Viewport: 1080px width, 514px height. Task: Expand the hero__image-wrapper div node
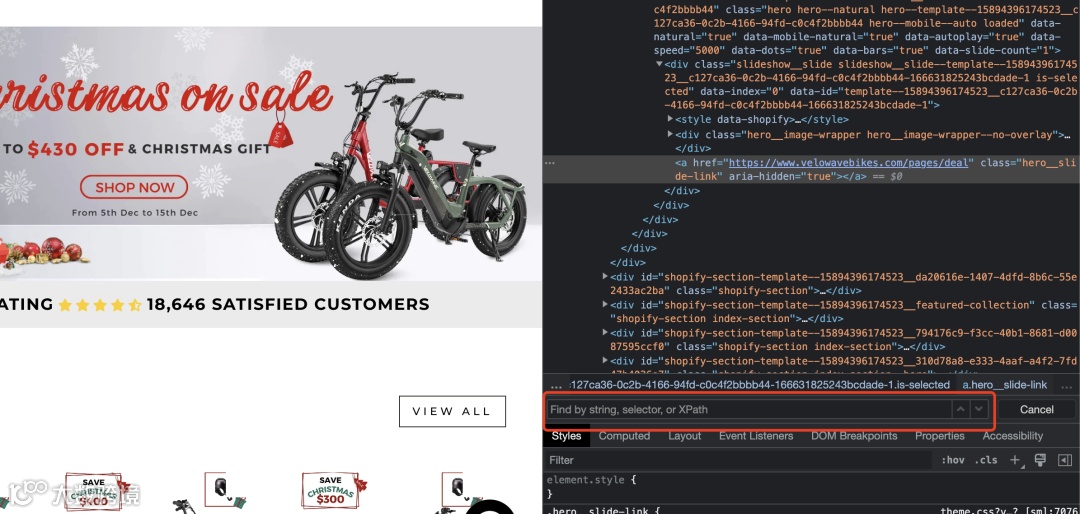pos(670,134)
